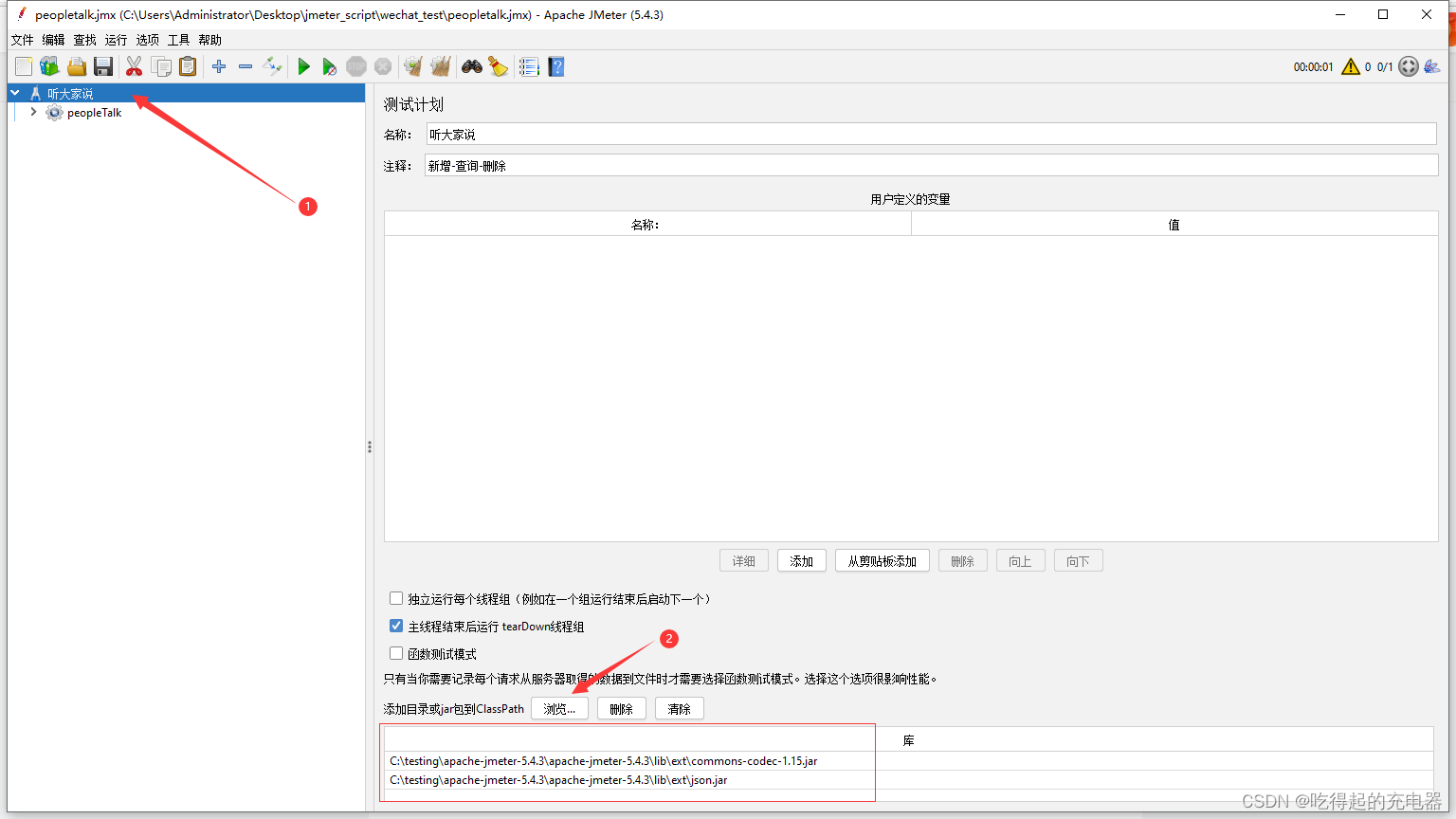Click the Start no pauses toolbar icon
This screenshot has width=1456, height=819.
(x=330, y=66)
